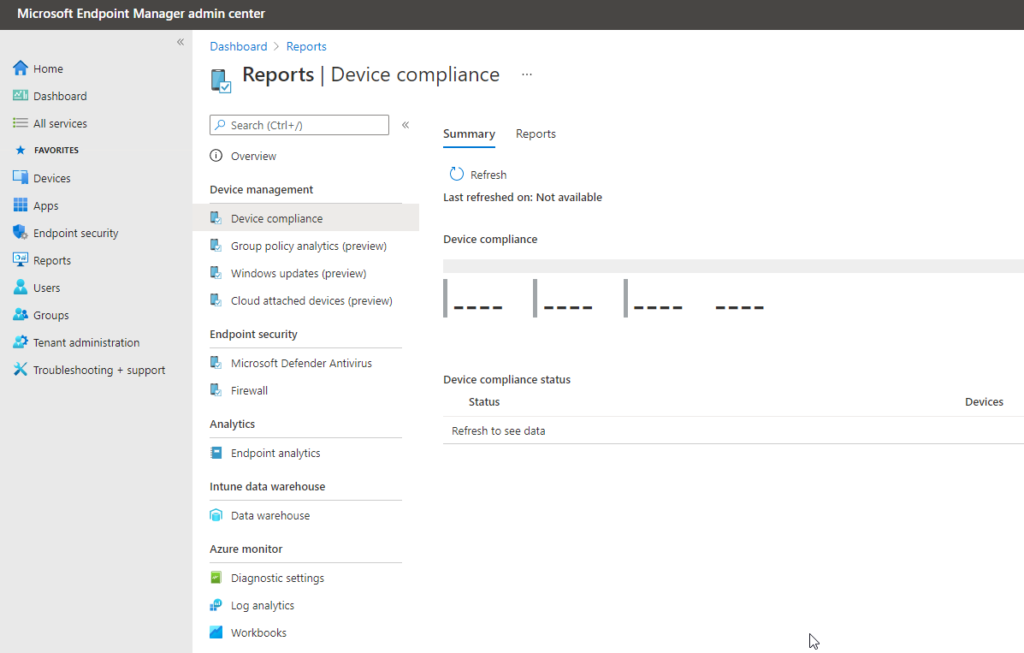The height and width of the screenshot is (653, 1024).
Task: Select Device compliance menu item
Action: tap(306, 218)
